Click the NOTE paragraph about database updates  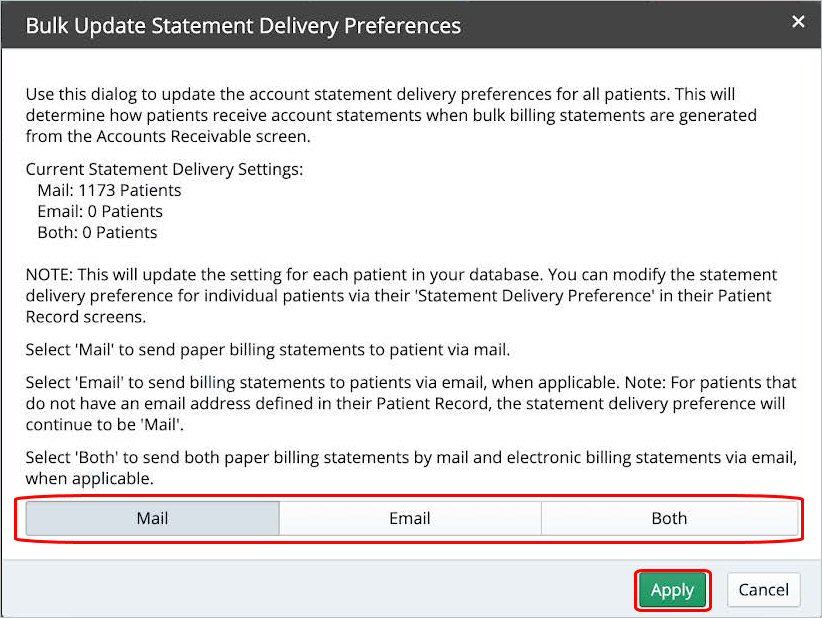400,295
